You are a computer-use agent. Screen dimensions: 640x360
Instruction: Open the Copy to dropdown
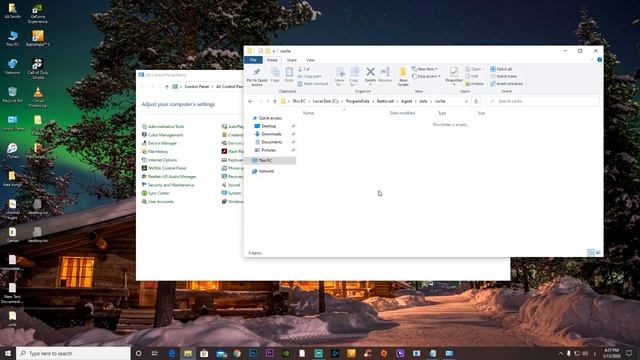click(354, 77)
